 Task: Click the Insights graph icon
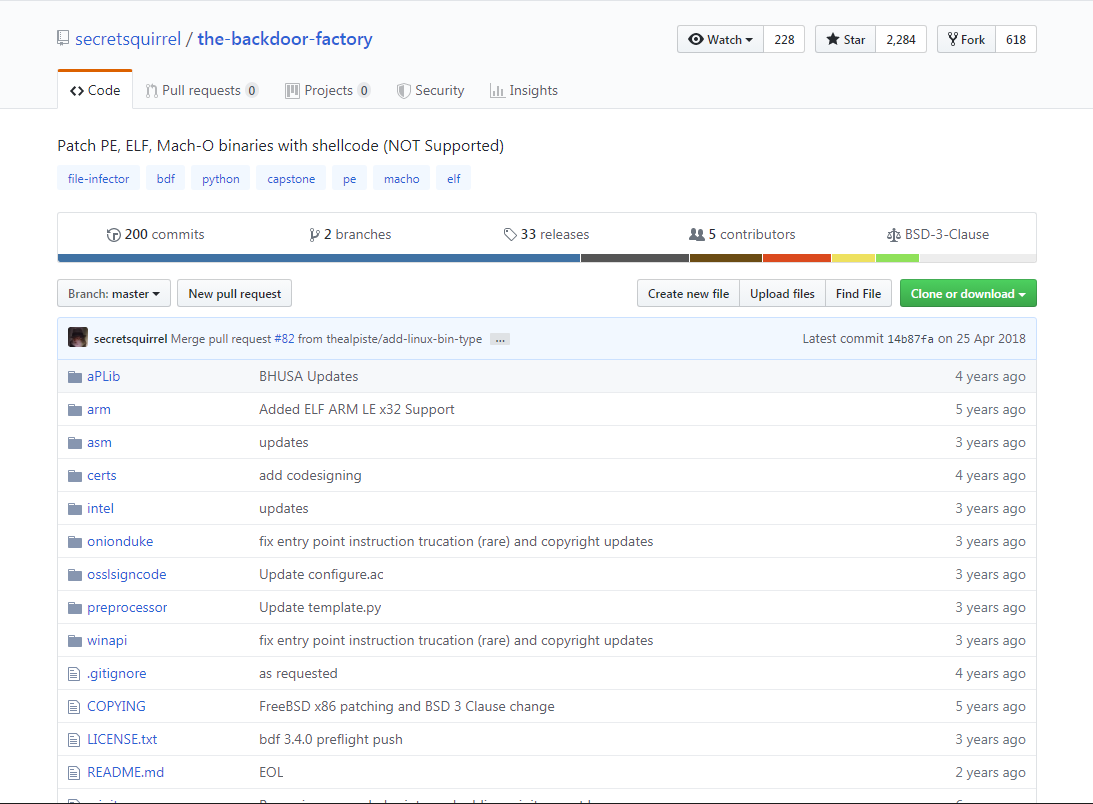tap(497, 91)
